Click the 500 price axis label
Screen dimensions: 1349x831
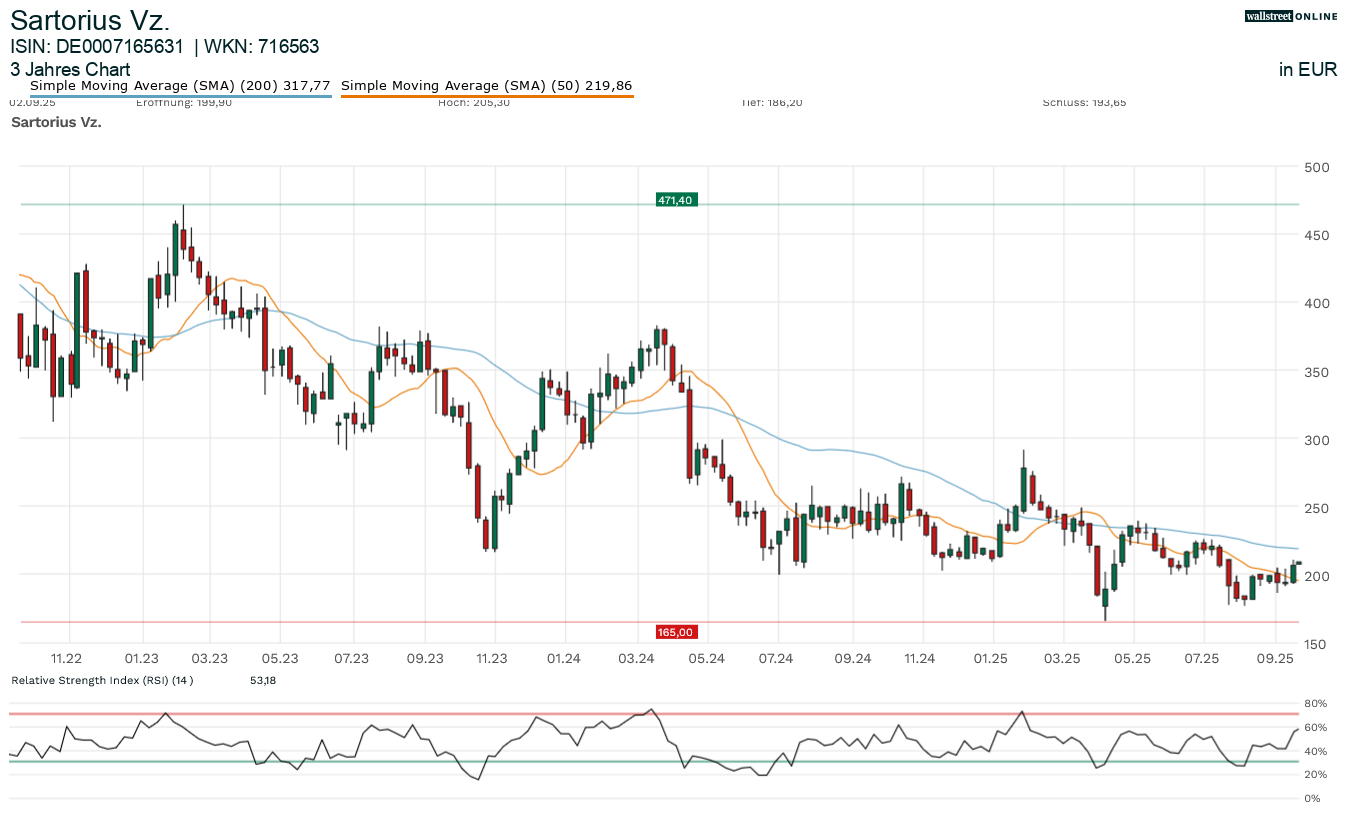point(1317,167)
